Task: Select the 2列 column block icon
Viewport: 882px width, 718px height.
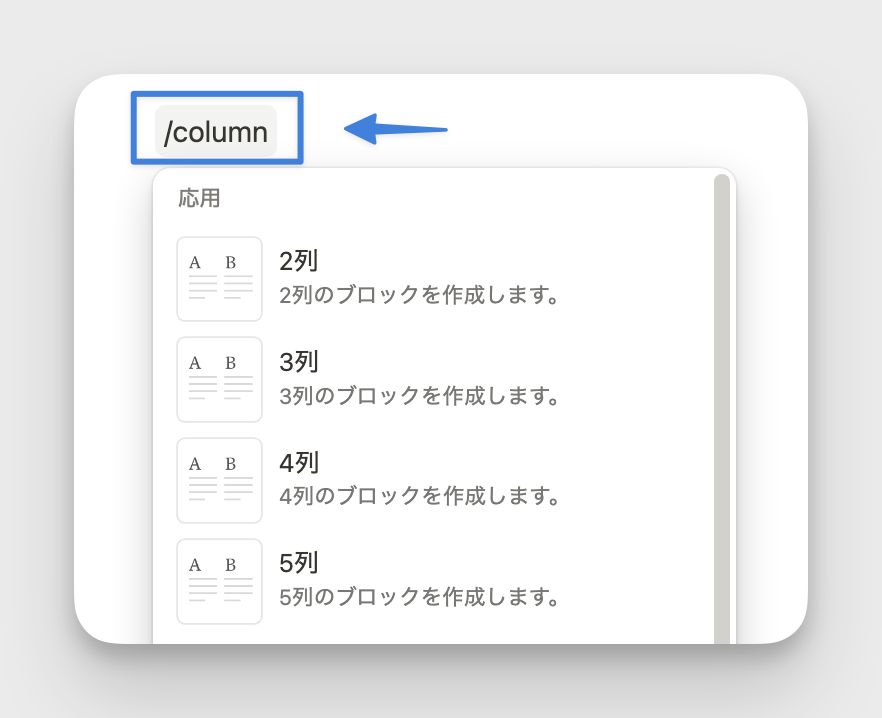Action: click(219, 279)
